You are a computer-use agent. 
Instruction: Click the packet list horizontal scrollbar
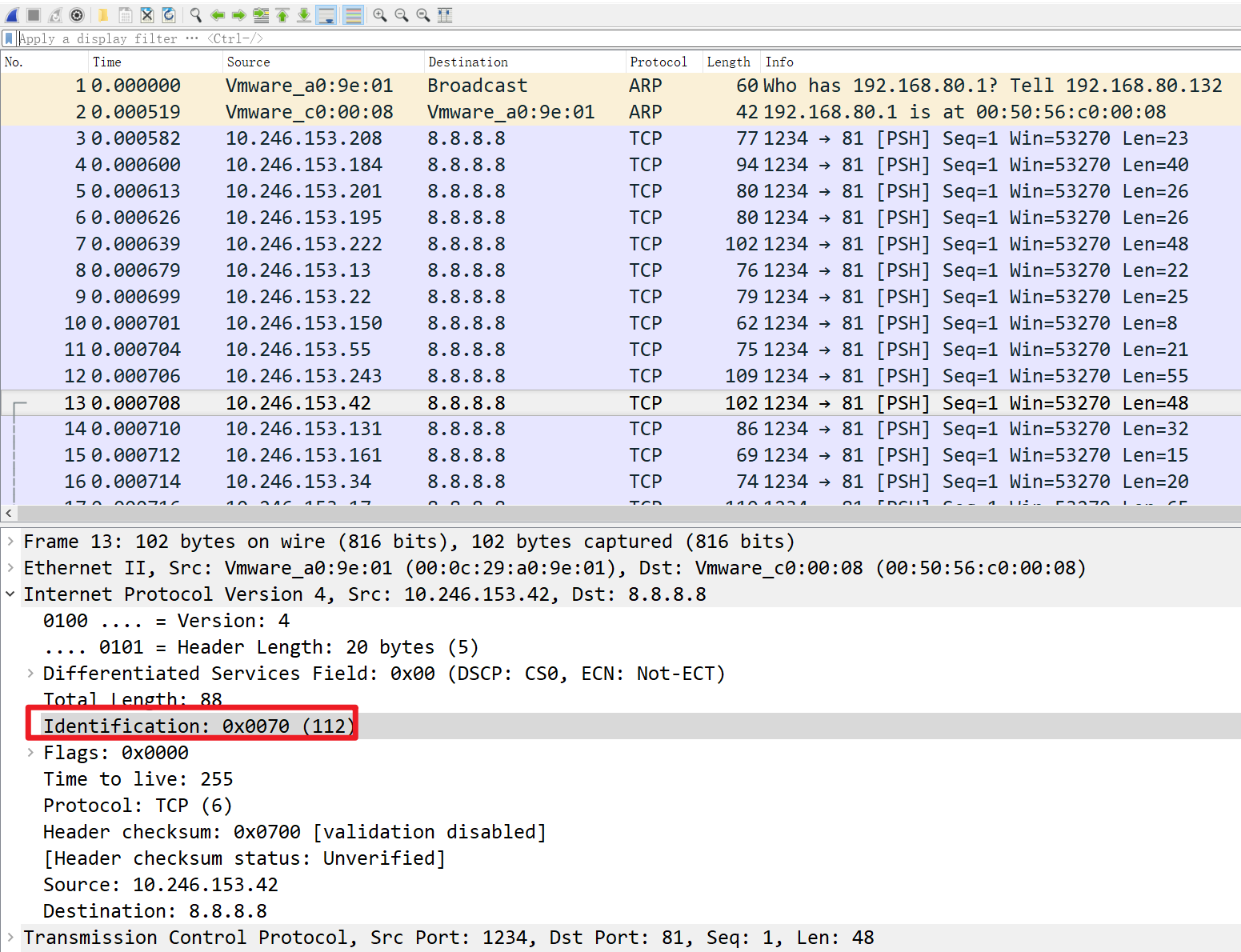point(628,514)
